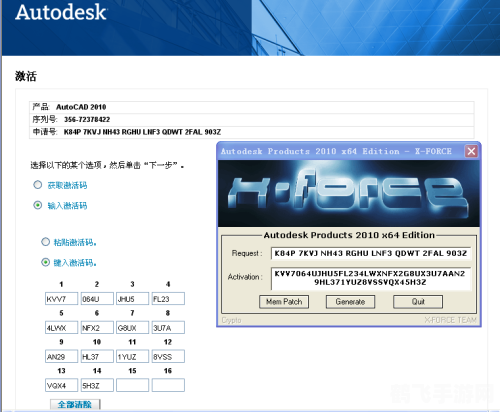This screenshot has height=412, width=500.
Task: Click the product name AutoCAD 2010
Action: point(81,107)
